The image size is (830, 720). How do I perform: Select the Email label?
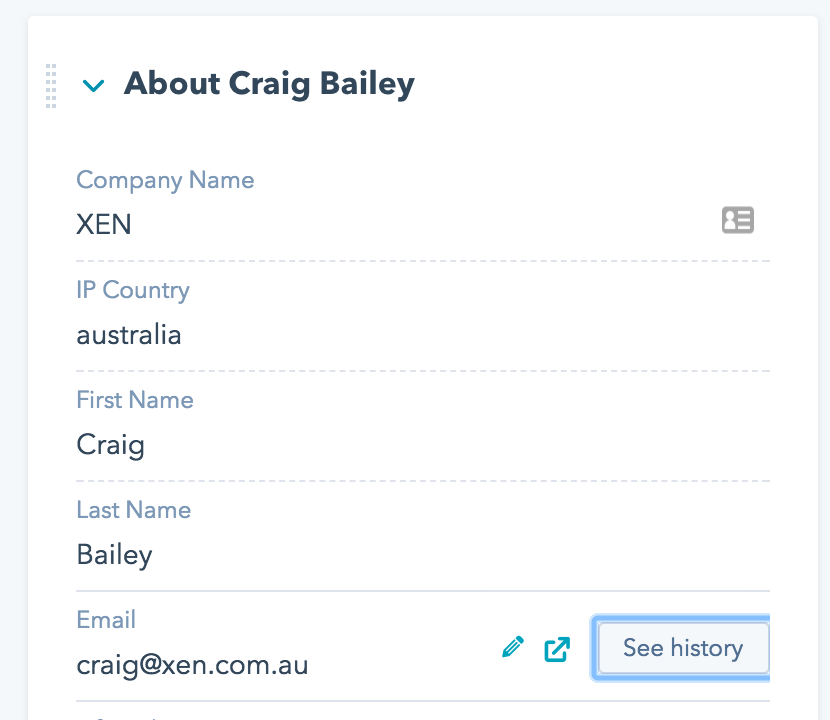coord(106,620)
